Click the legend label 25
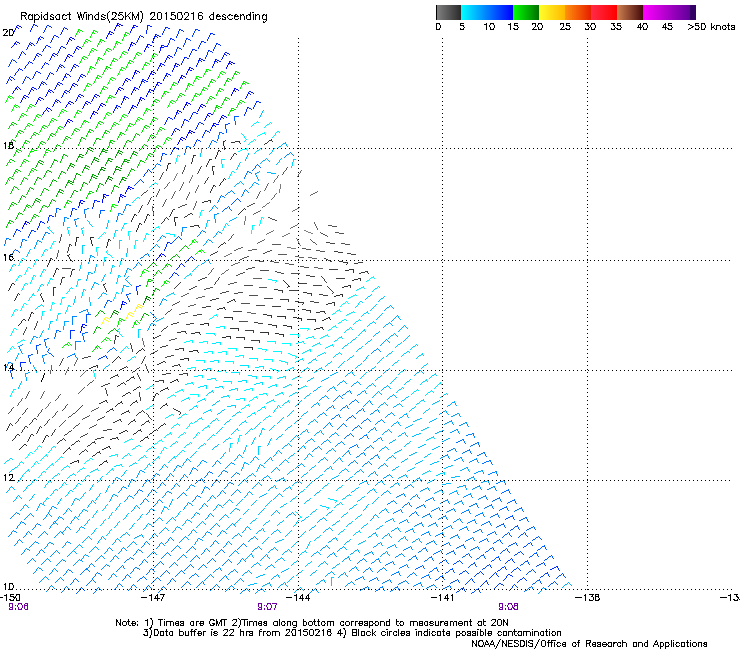This screenshot has width=740, height=650. tap(565, 27)
